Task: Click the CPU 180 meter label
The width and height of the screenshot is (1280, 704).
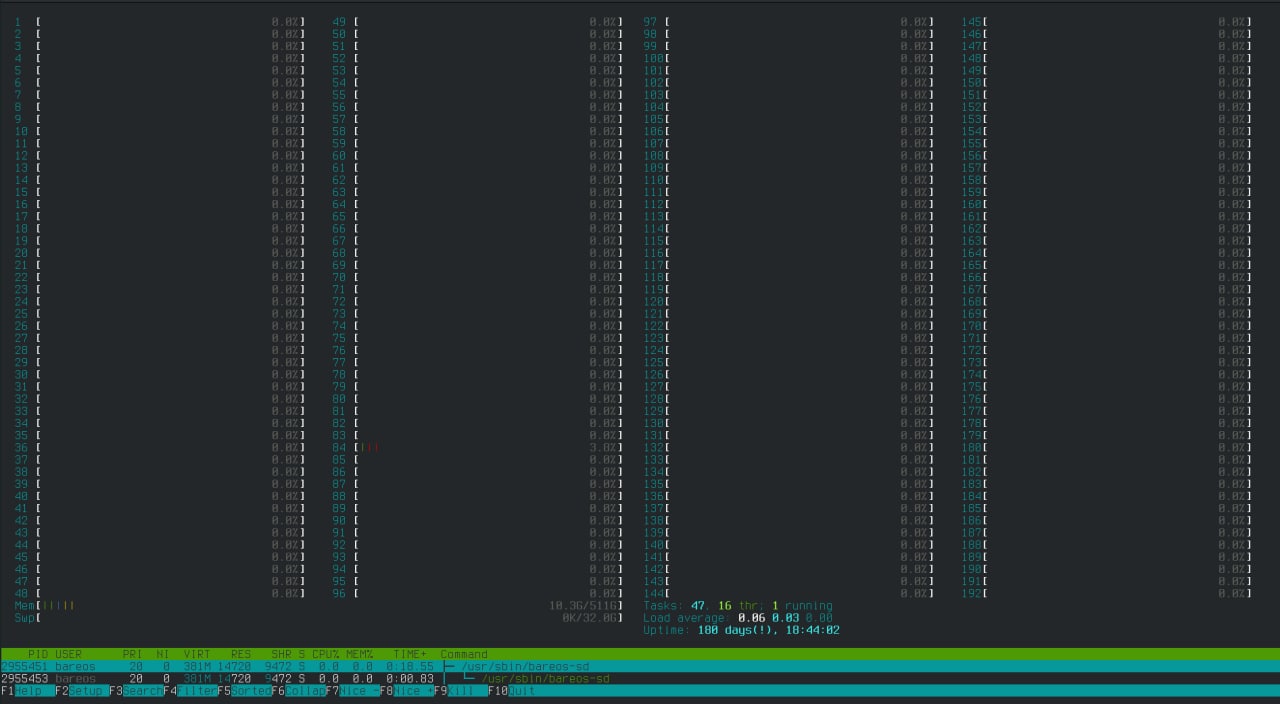Action: click(972, 447)
